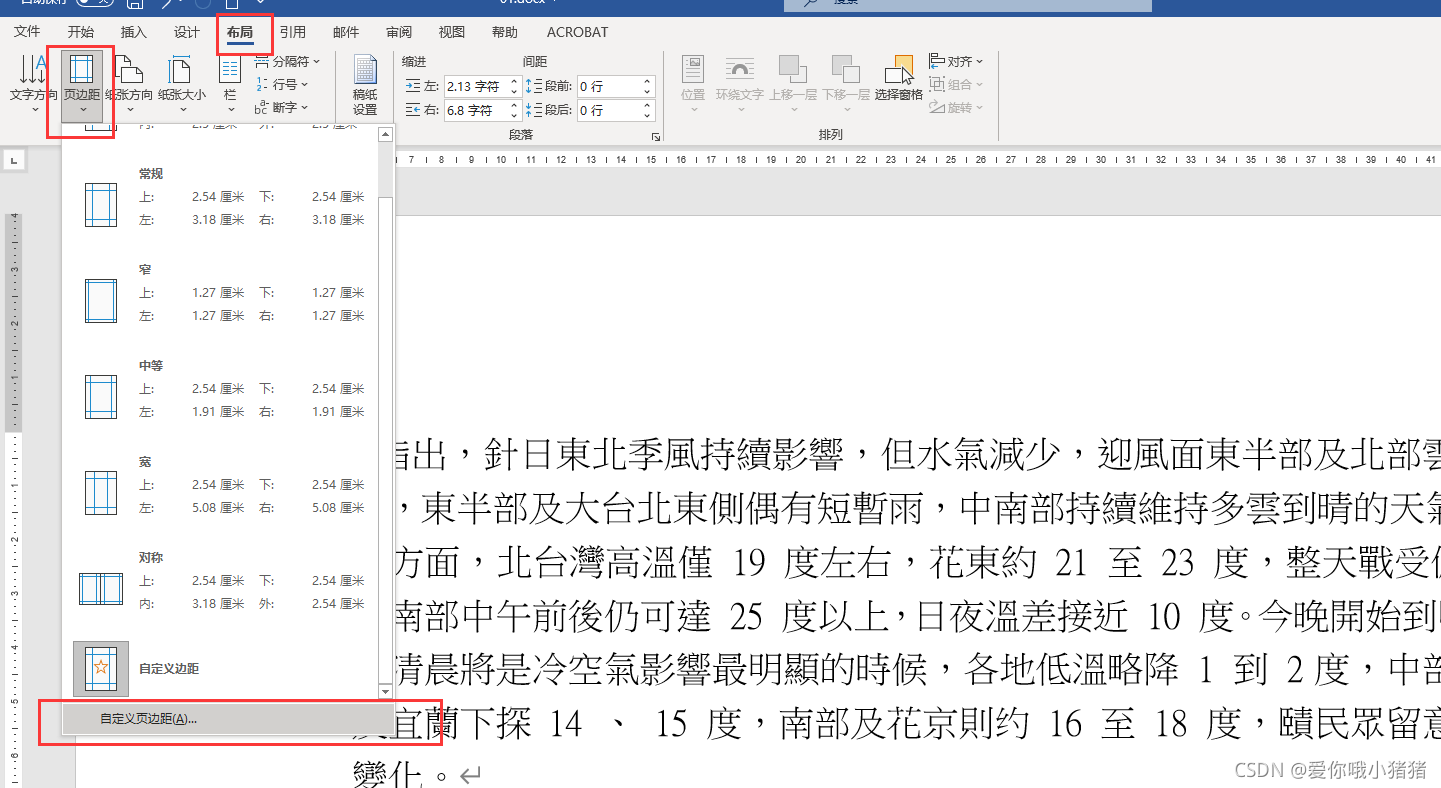Open the 帮助 Help tab
The width and height of the screenshot is (1441, 788).
pos(505,32)
